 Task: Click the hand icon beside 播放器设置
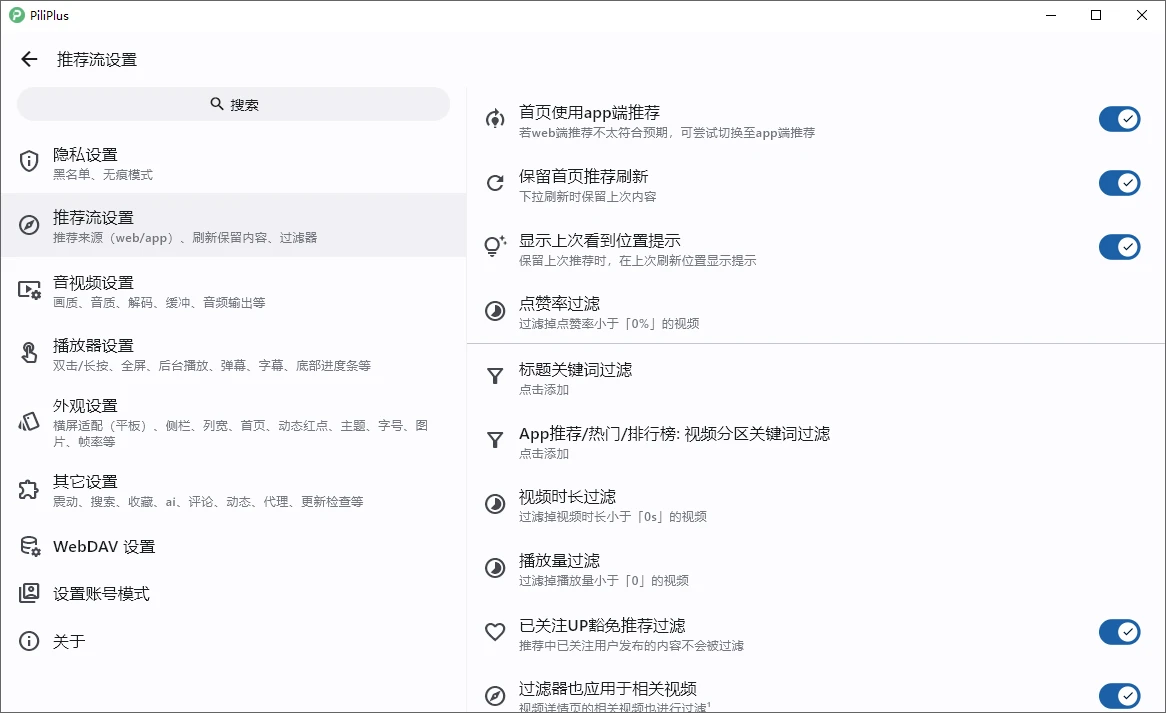27,354
